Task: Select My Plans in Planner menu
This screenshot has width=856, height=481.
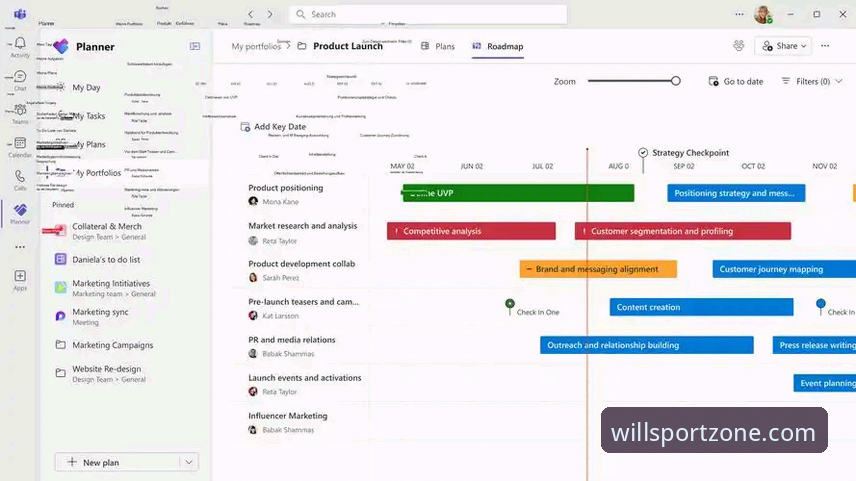Action: click(x=88, y=144)
